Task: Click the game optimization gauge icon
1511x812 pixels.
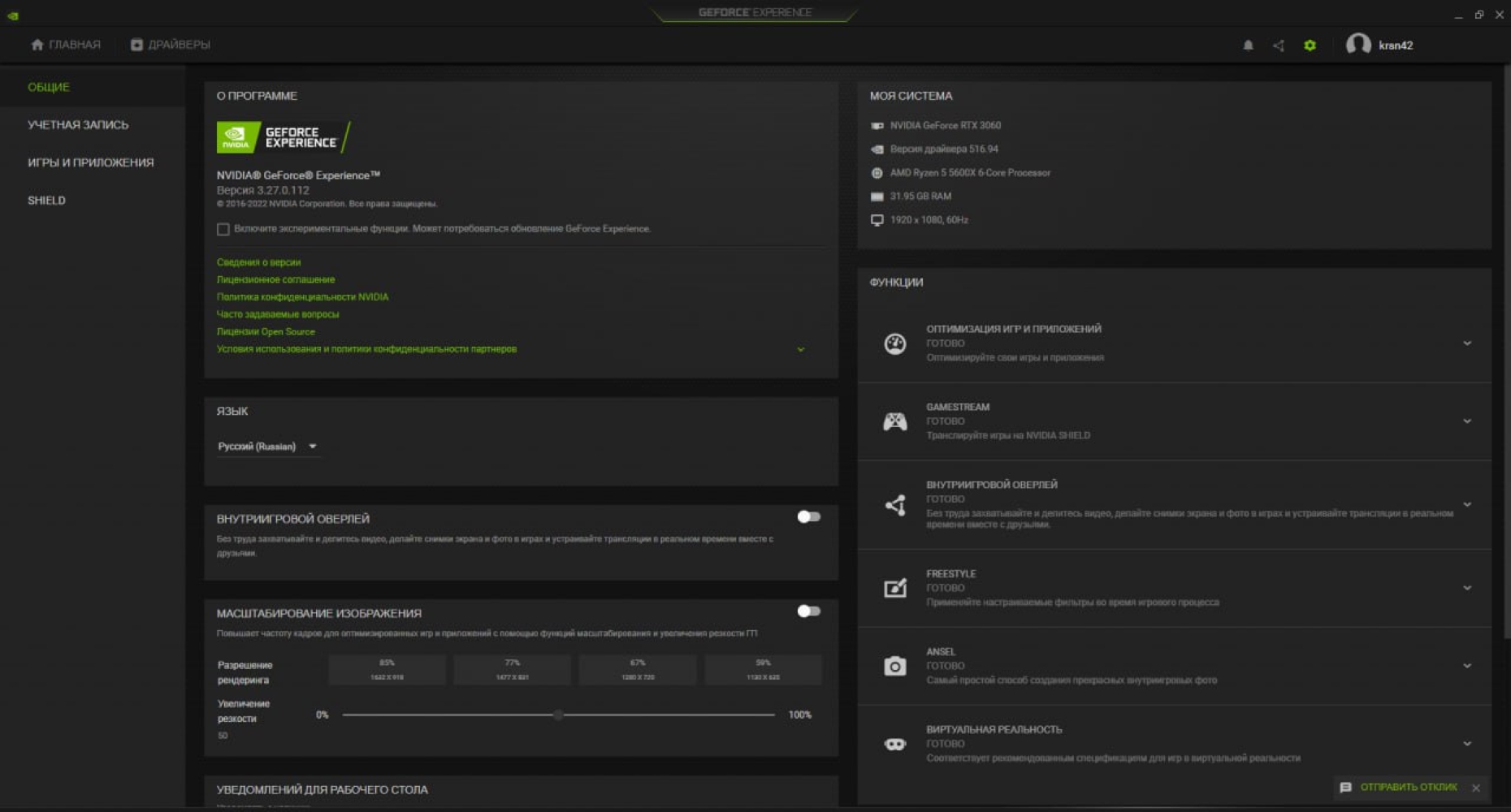Action: (894, 343)
